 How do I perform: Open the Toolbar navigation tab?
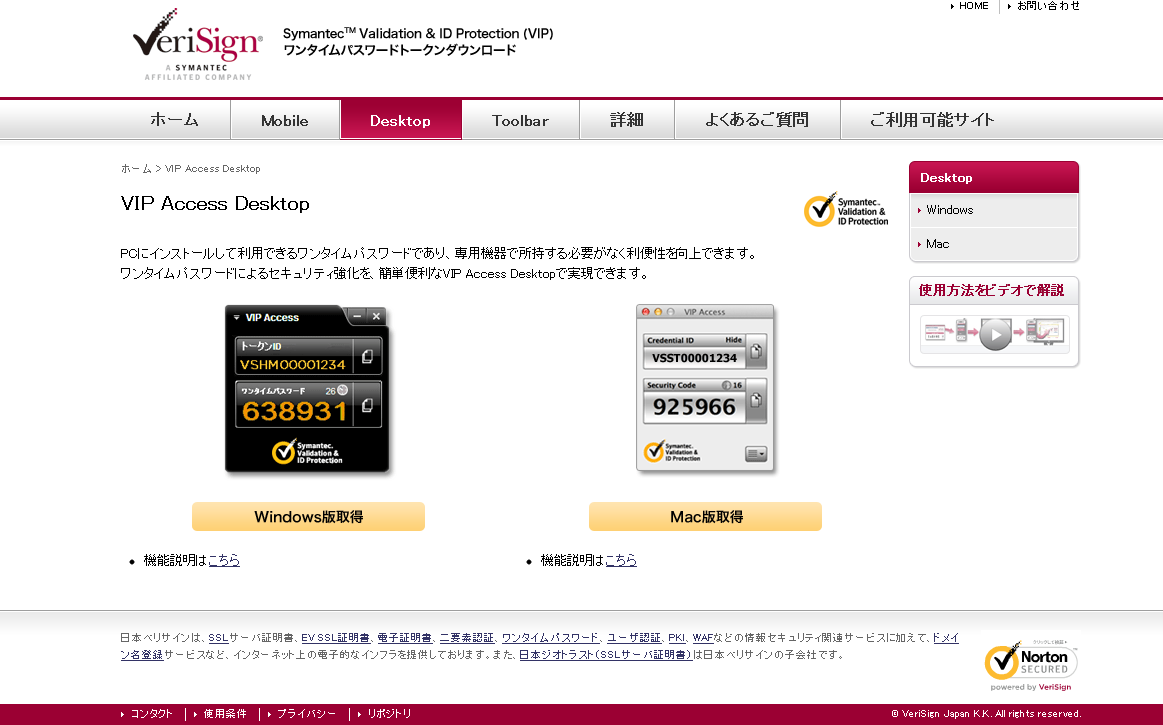coord(520,119)
